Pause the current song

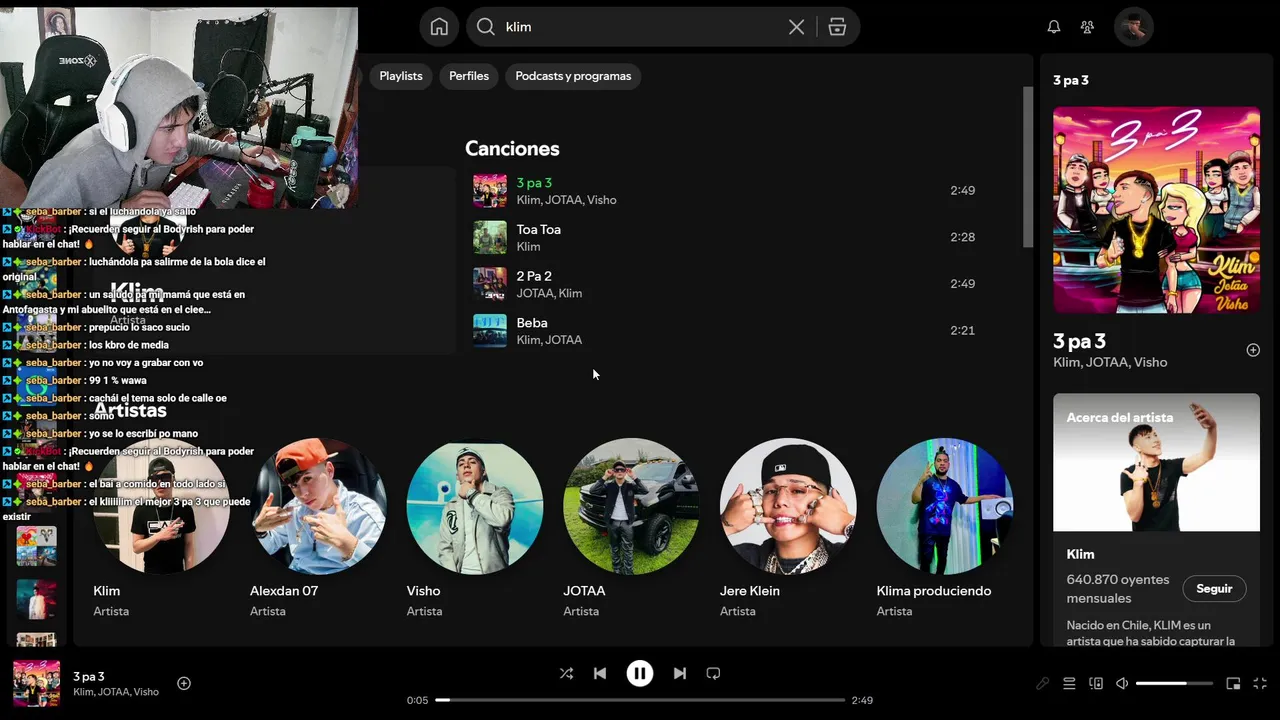tap(640, 673)
